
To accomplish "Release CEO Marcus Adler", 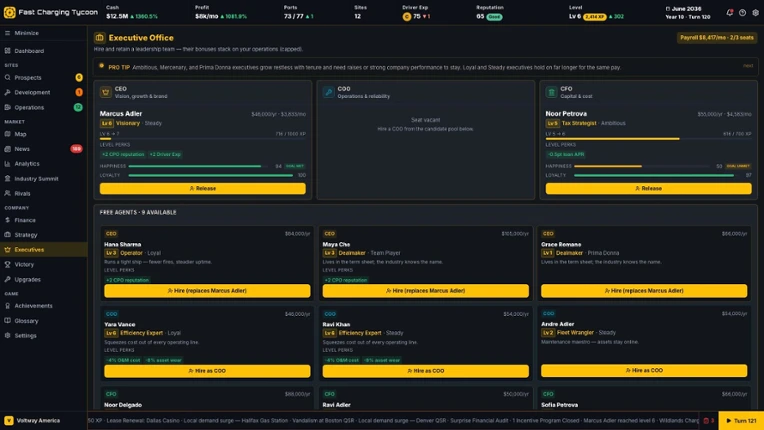I will pyautogui.click(x=203, y=188).
